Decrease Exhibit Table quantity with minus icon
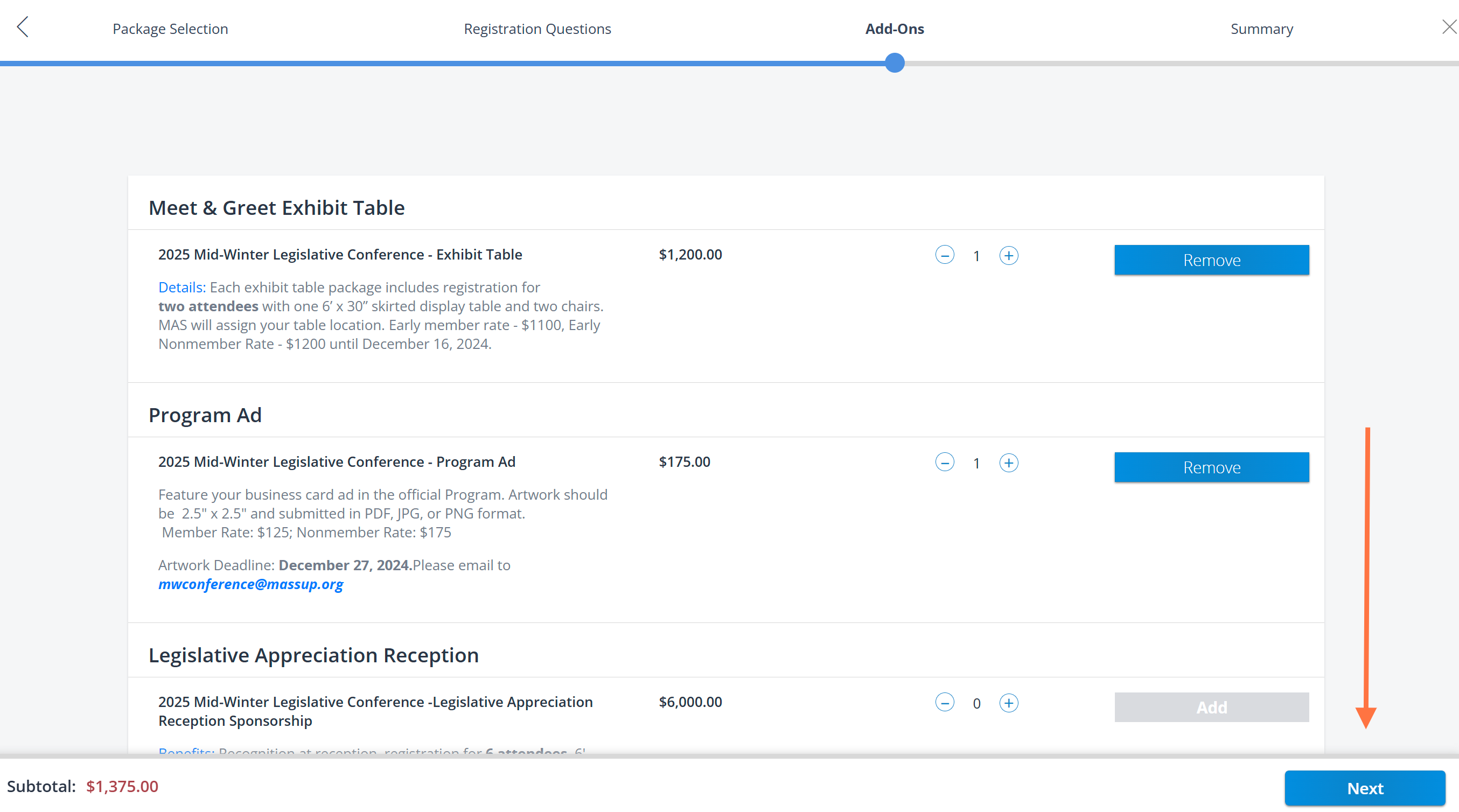 click(945, 255)
